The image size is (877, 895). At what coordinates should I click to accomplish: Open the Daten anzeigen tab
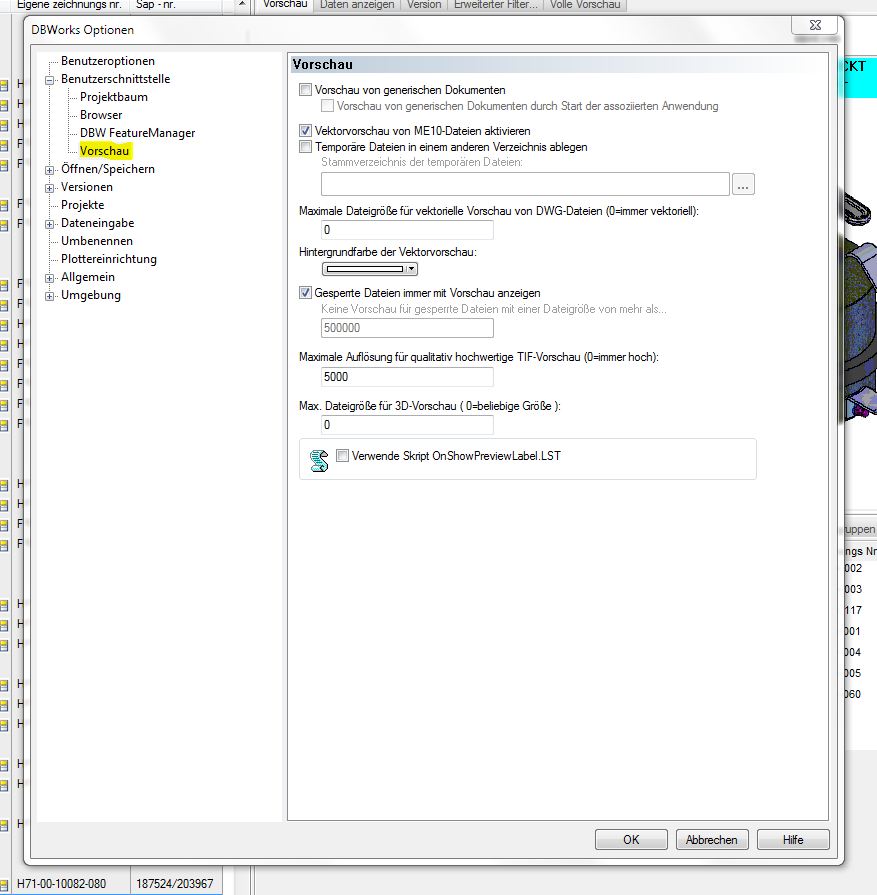357,5
